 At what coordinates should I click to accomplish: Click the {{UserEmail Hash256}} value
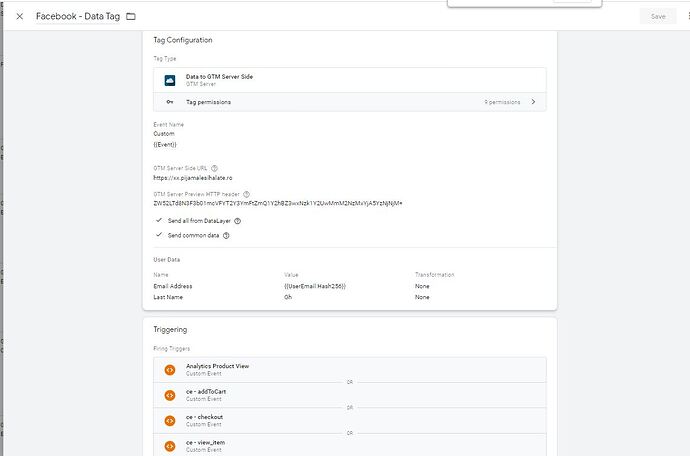point(315,286)
